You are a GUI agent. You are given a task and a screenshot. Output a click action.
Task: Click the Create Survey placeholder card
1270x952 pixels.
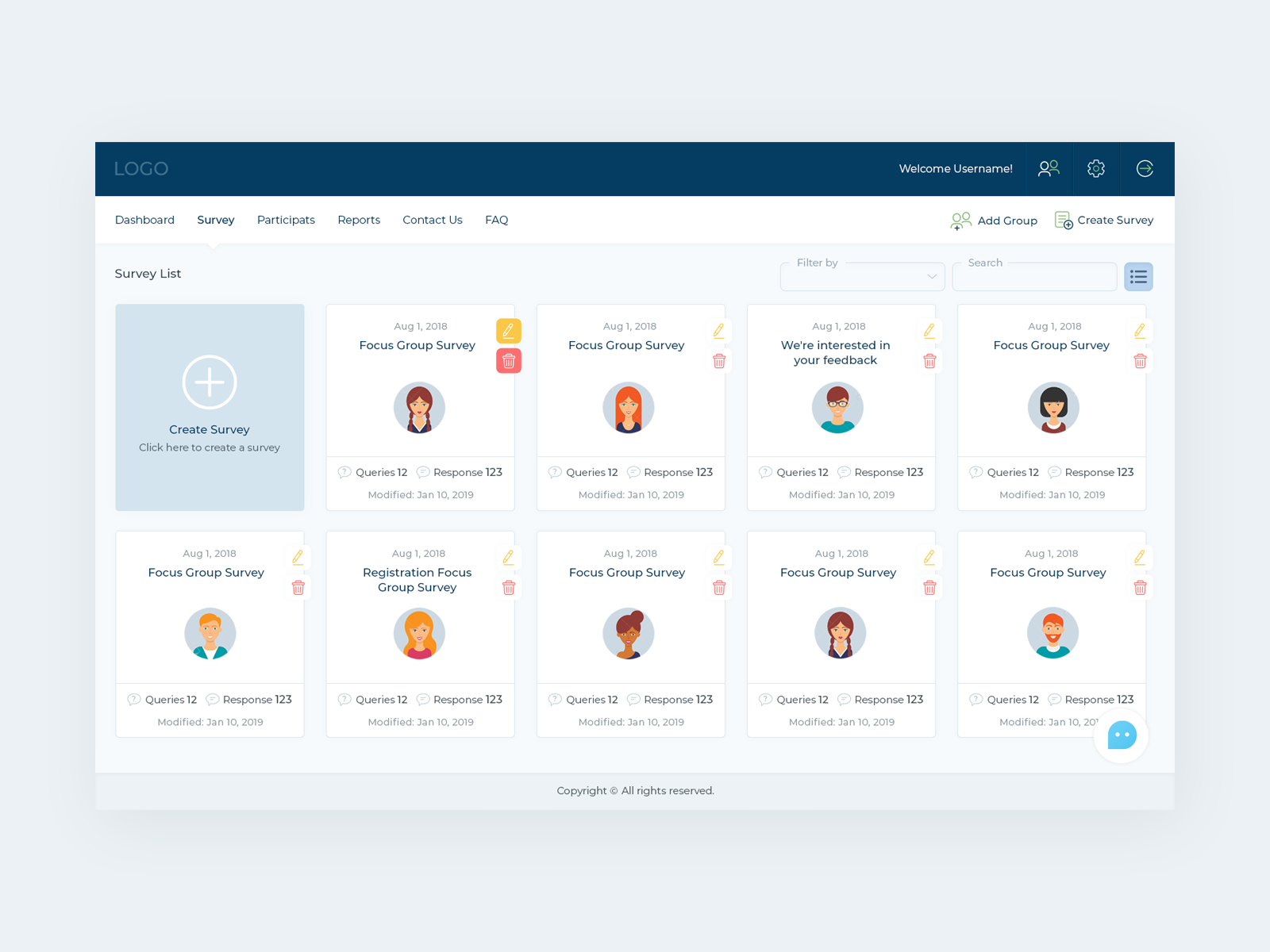[x=210, y=408]
